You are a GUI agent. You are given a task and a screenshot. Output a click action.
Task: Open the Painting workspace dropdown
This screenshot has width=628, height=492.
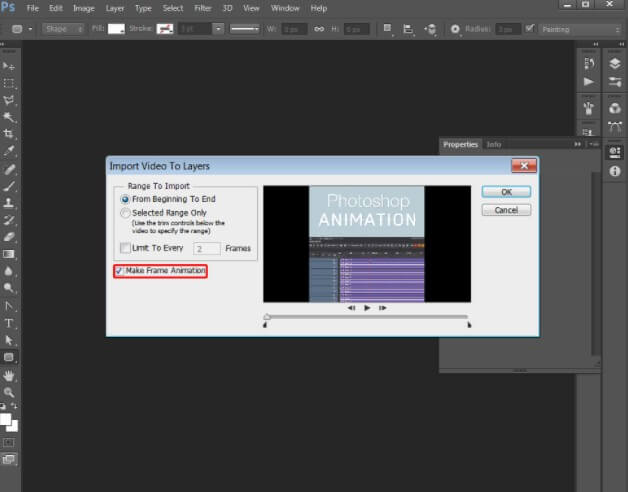[580, 29]
